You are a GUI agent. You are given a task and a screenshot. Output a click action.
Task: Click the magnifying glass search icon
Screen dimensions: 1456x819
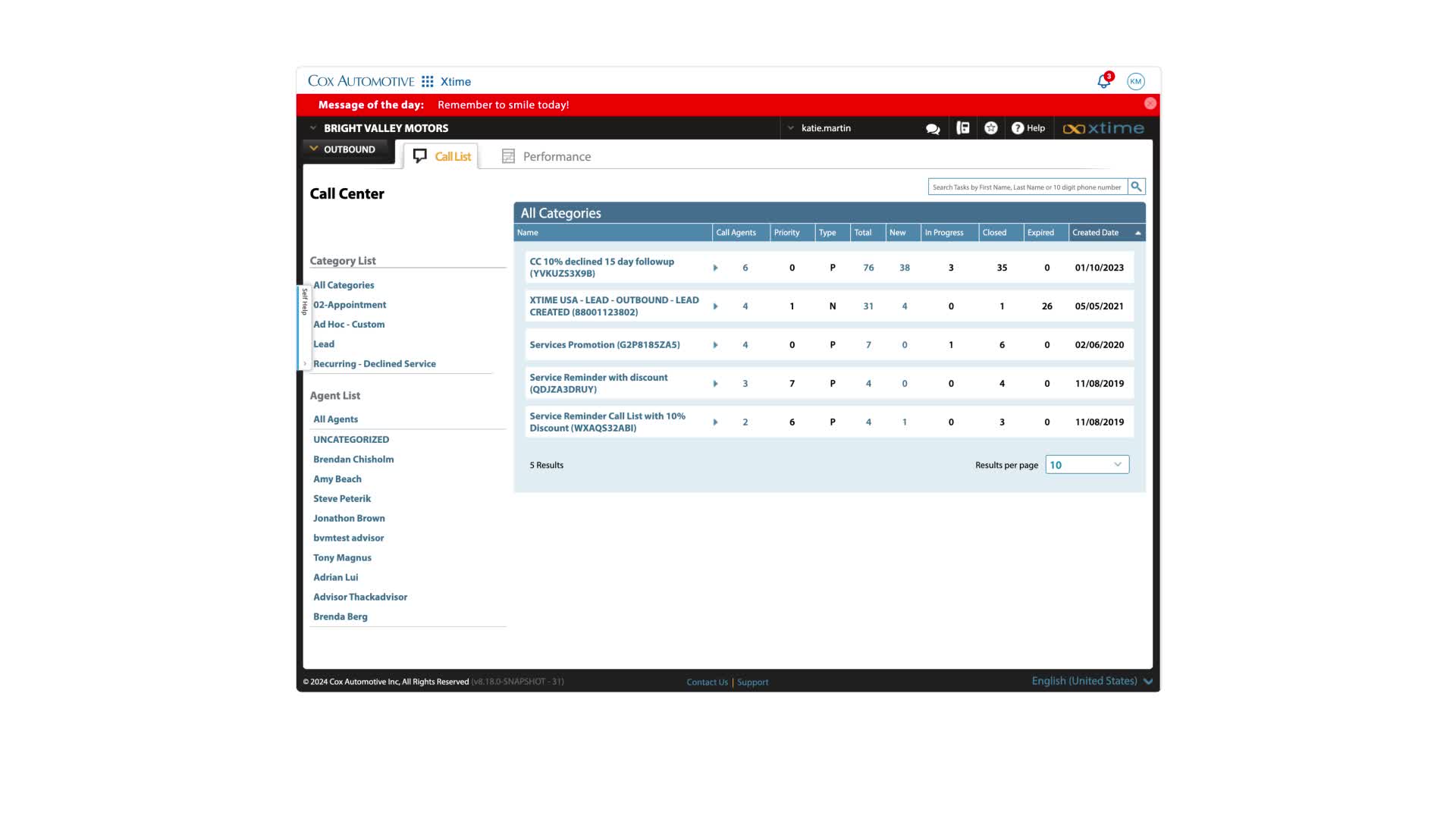pyautogui.click(x=1136, y=186)
